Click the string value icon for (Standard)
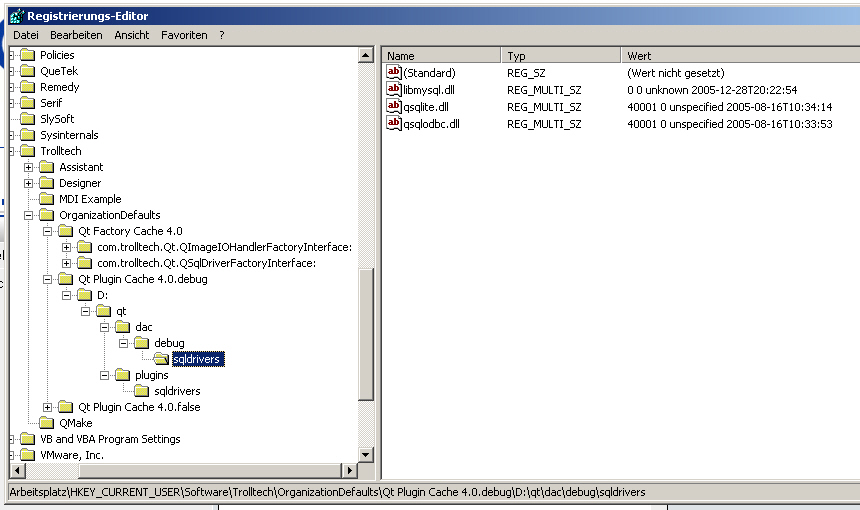The height and width of the screenshot is (510, 860). [394, 72]
